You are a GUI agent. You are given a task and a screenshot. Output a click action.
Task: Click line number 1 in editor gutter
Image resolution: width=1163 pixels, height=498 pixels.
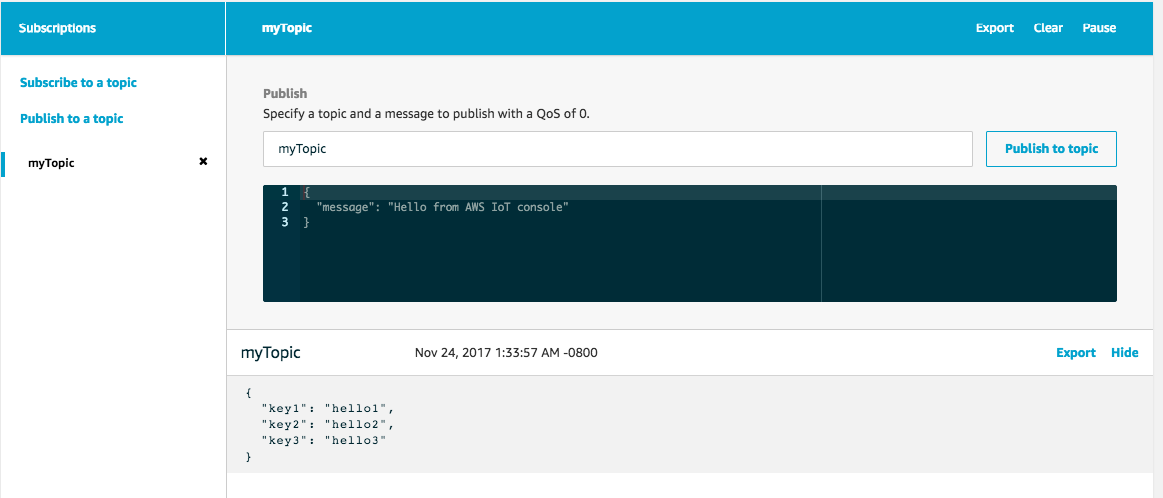click(285, 192)
